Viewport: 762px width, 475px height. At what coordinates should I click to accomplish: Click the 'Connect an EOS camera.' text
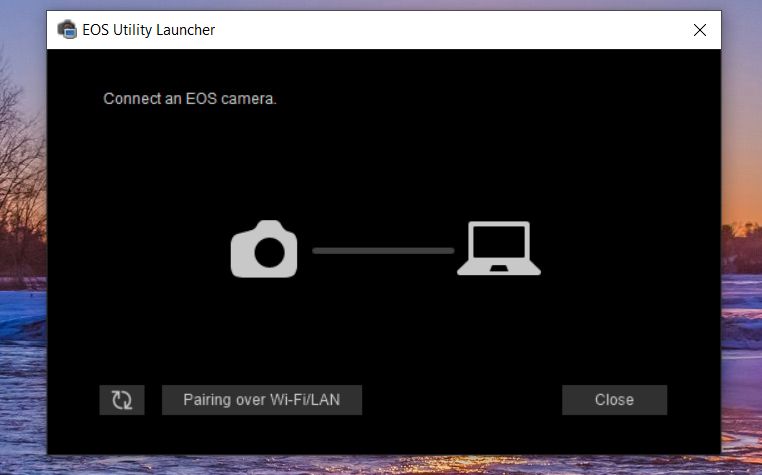190,99
